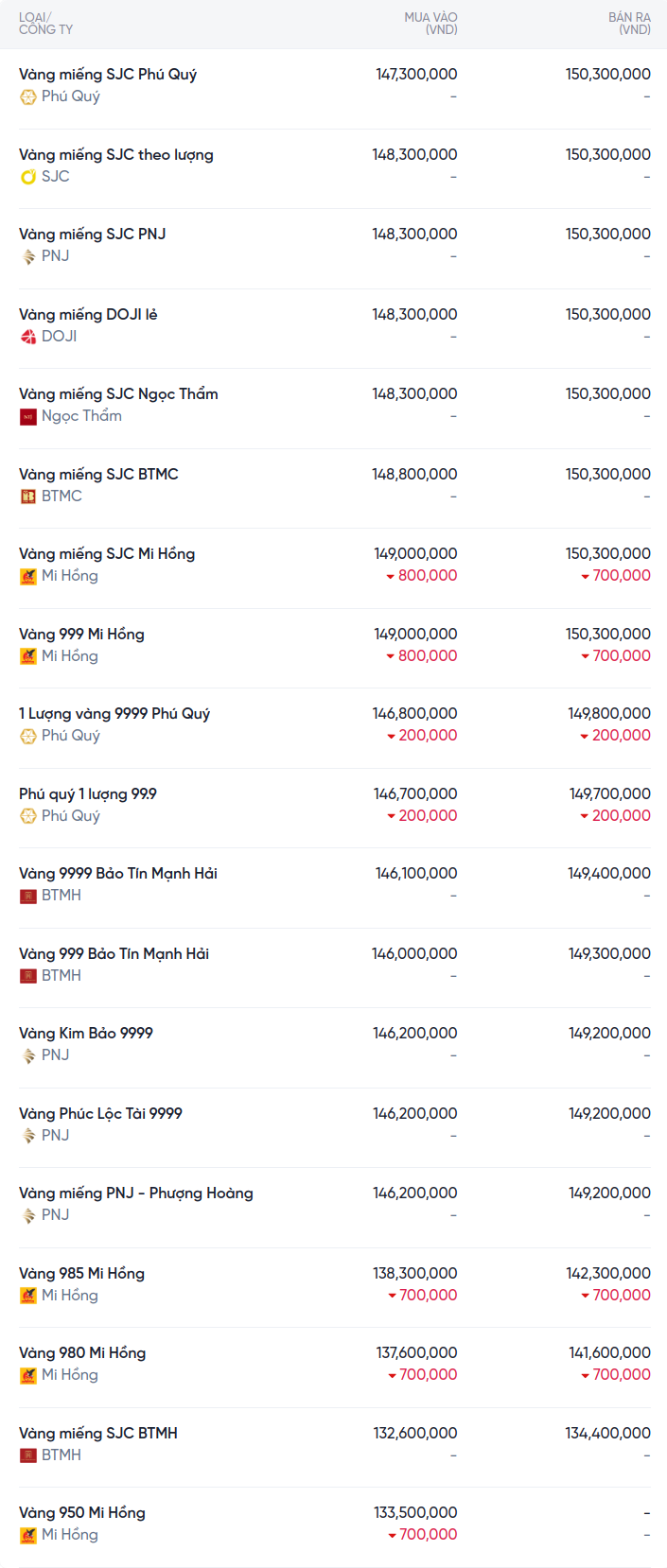
Task: Click the PNJ logo under Vàng miếng SJC PNJ
Action: pyautogui.click(x=28, y=256)
